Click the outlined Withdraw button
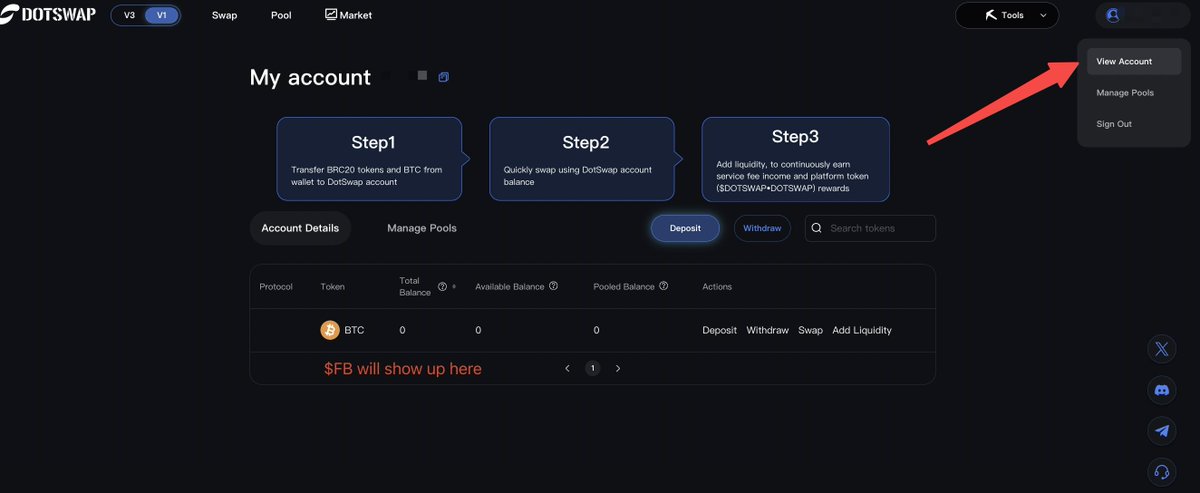This screenshot has height=493, width=1200. point(762,228)
